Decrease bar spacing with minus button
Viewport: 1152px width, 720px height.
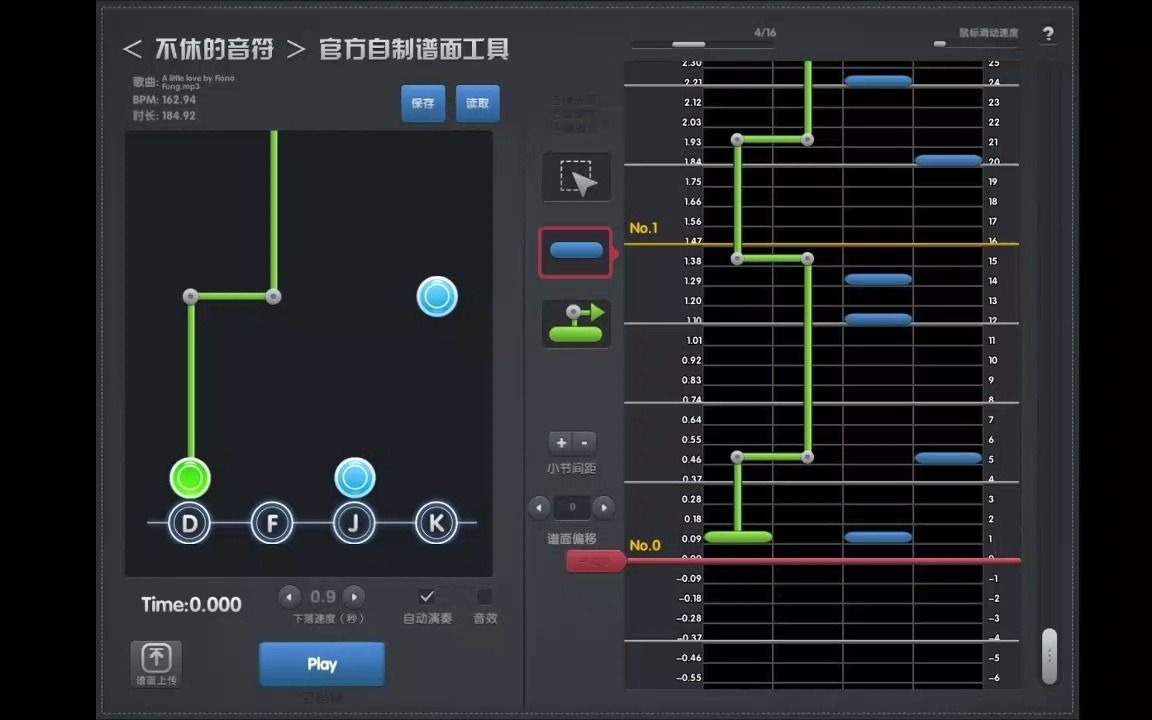click(585, 442)
